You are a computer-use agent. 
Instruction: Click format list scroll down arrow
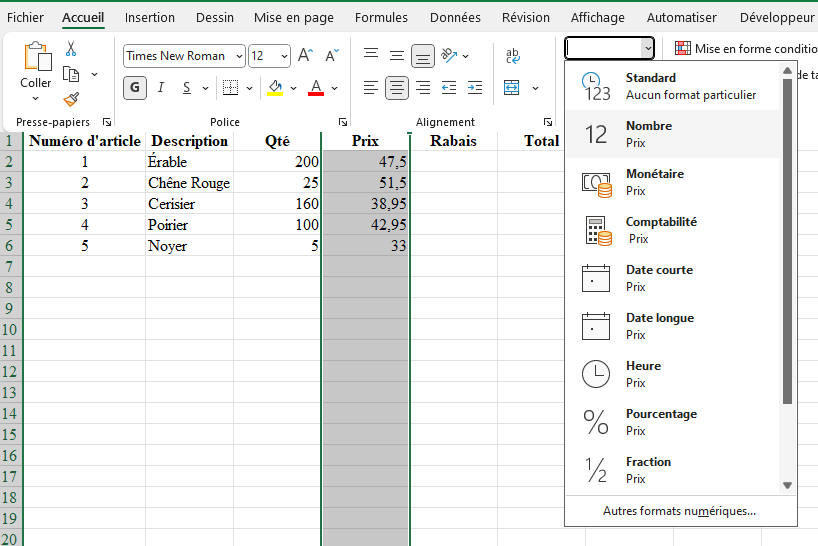(x=788, y=486)
